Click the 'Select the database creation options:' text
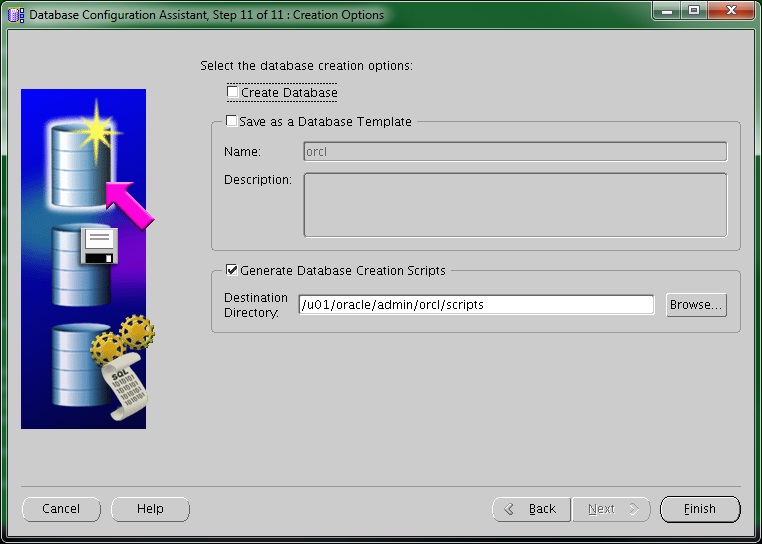 (306, 66)
